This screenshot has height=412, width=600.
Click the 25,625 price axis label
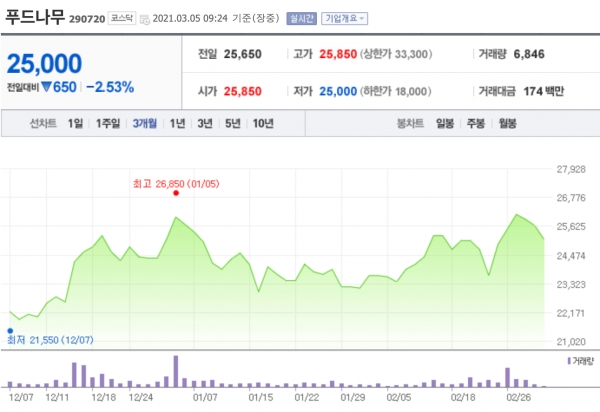pyautogui.click(x=571, y=226)
